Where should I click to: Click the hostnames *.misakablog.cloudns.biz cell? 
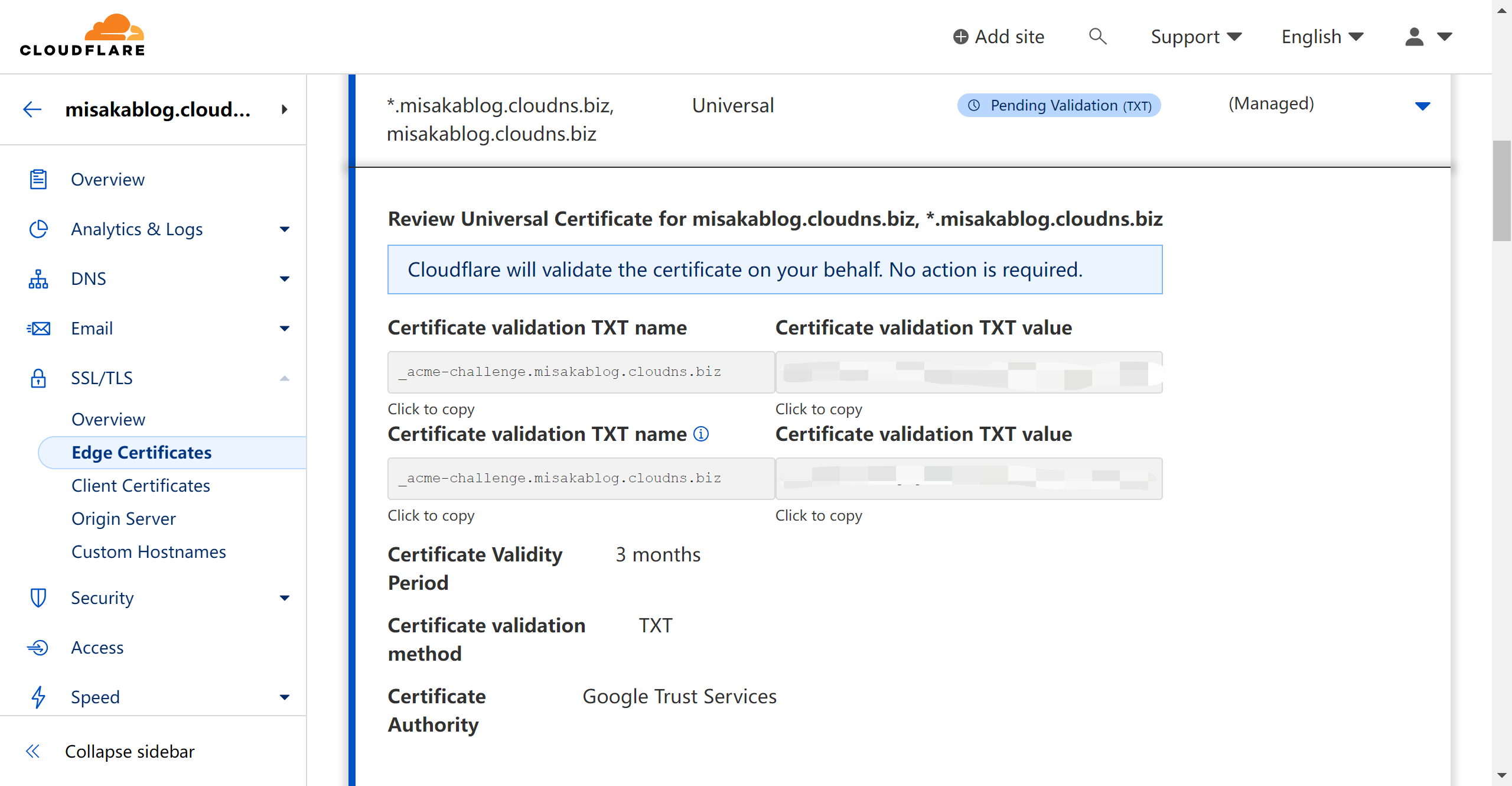[500, 119]
